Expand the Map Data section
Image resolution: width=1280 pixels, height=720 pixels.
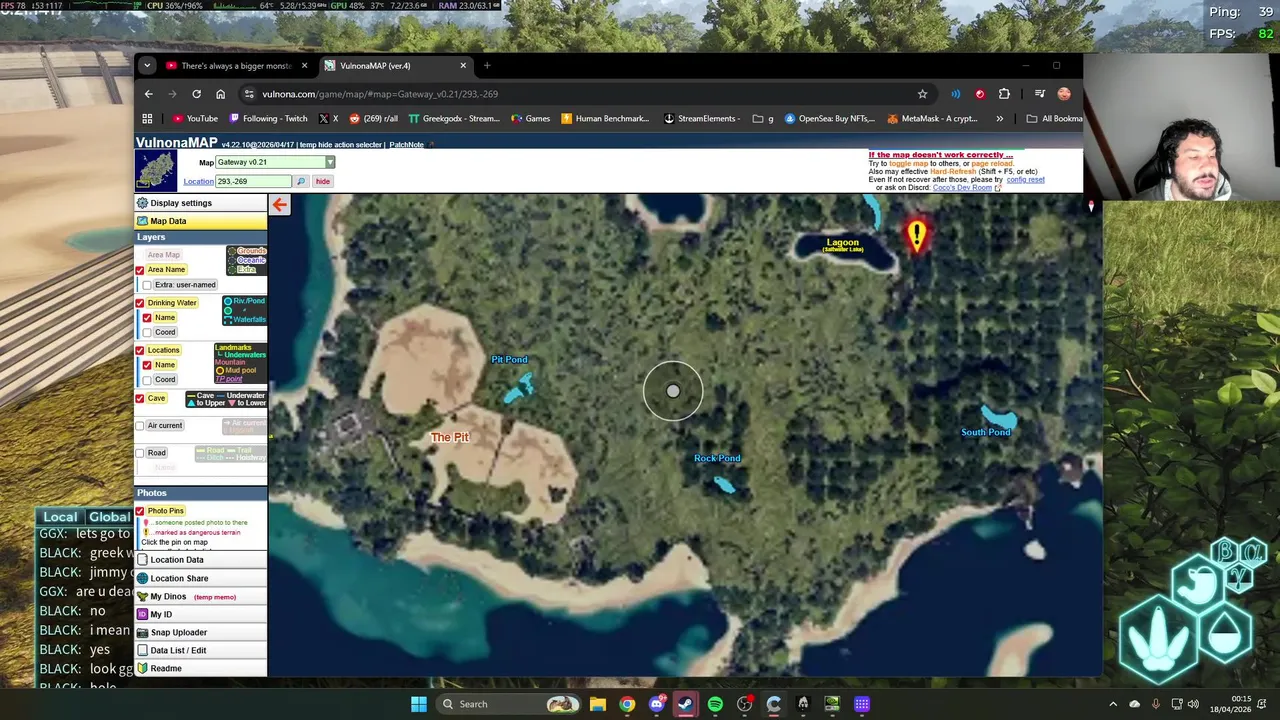[x=201, y=221]
